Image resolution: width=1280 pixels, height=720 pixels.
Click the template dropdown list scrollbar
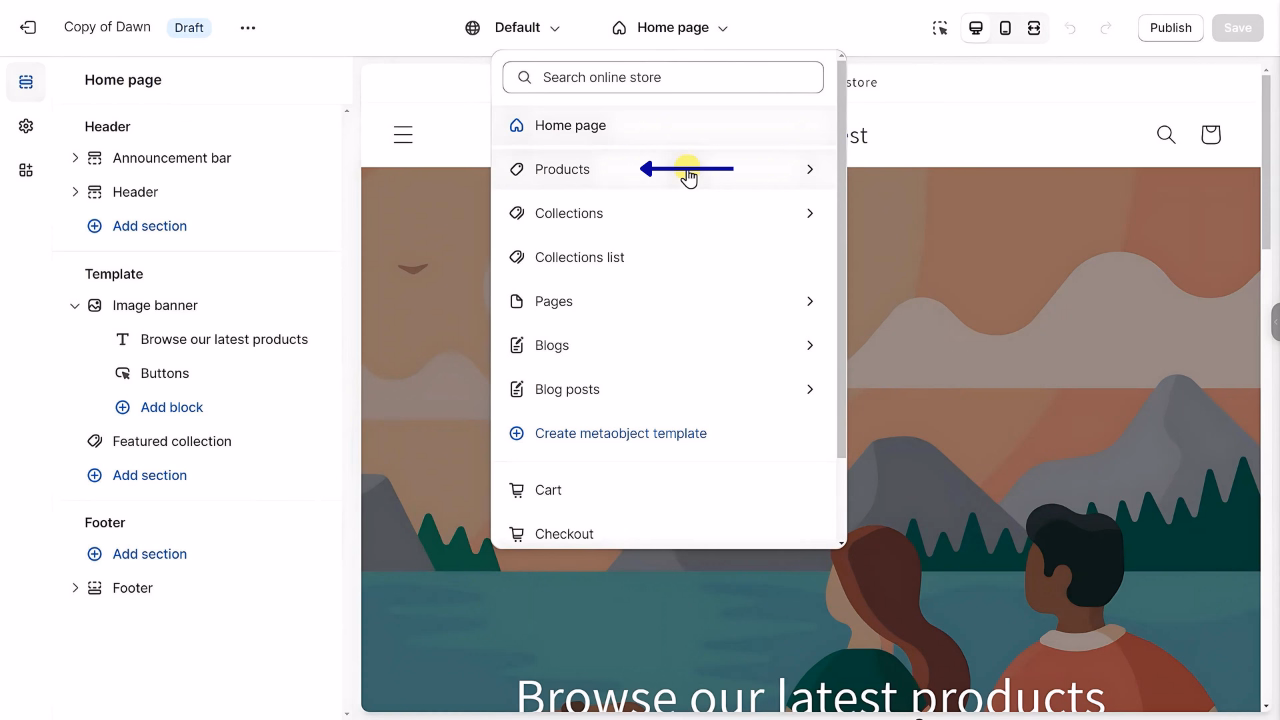pos(841,260)
